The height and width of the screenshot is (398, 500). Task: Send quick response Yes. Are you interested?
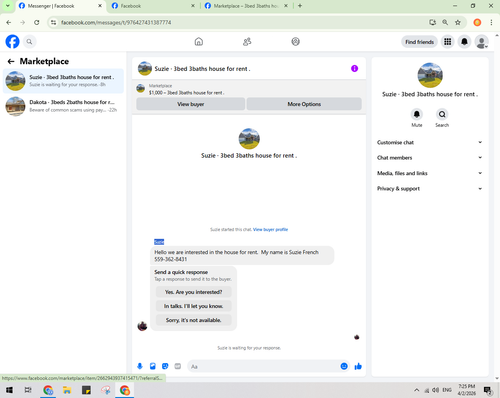pos(193,292)
